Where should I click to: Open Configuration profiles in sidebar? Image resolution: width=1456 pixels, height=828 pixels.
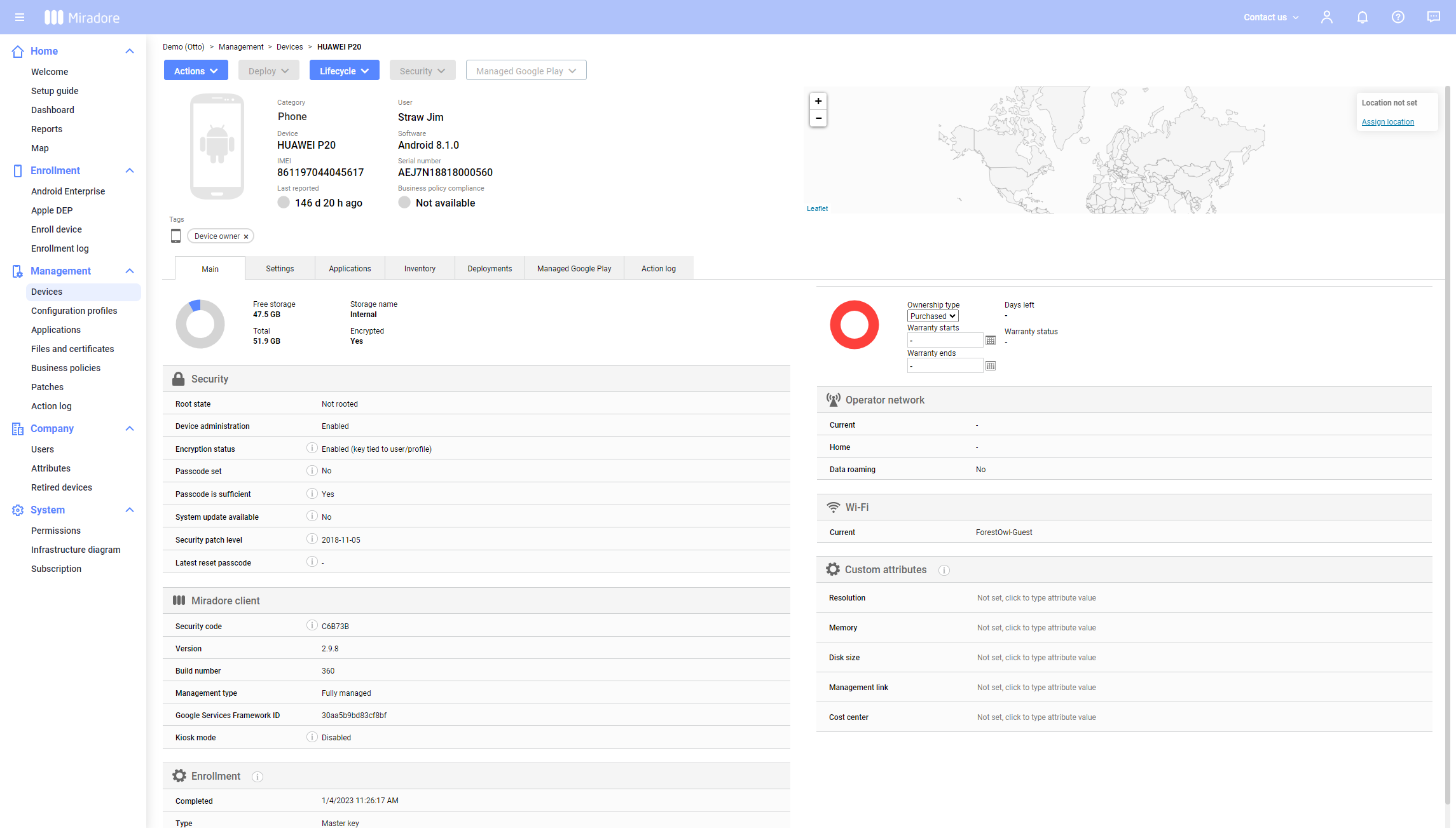74,311
